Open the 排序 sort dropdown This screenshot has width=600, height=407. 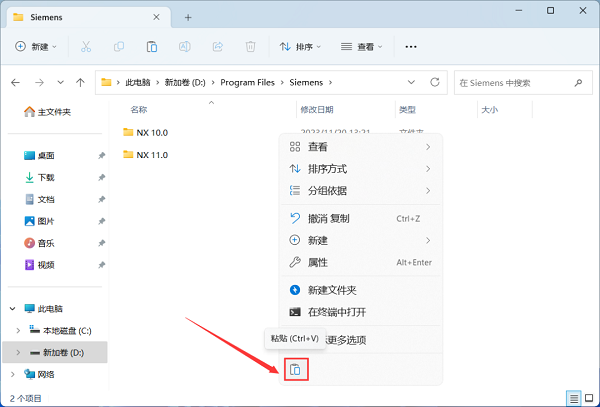(x=300, y=47)
